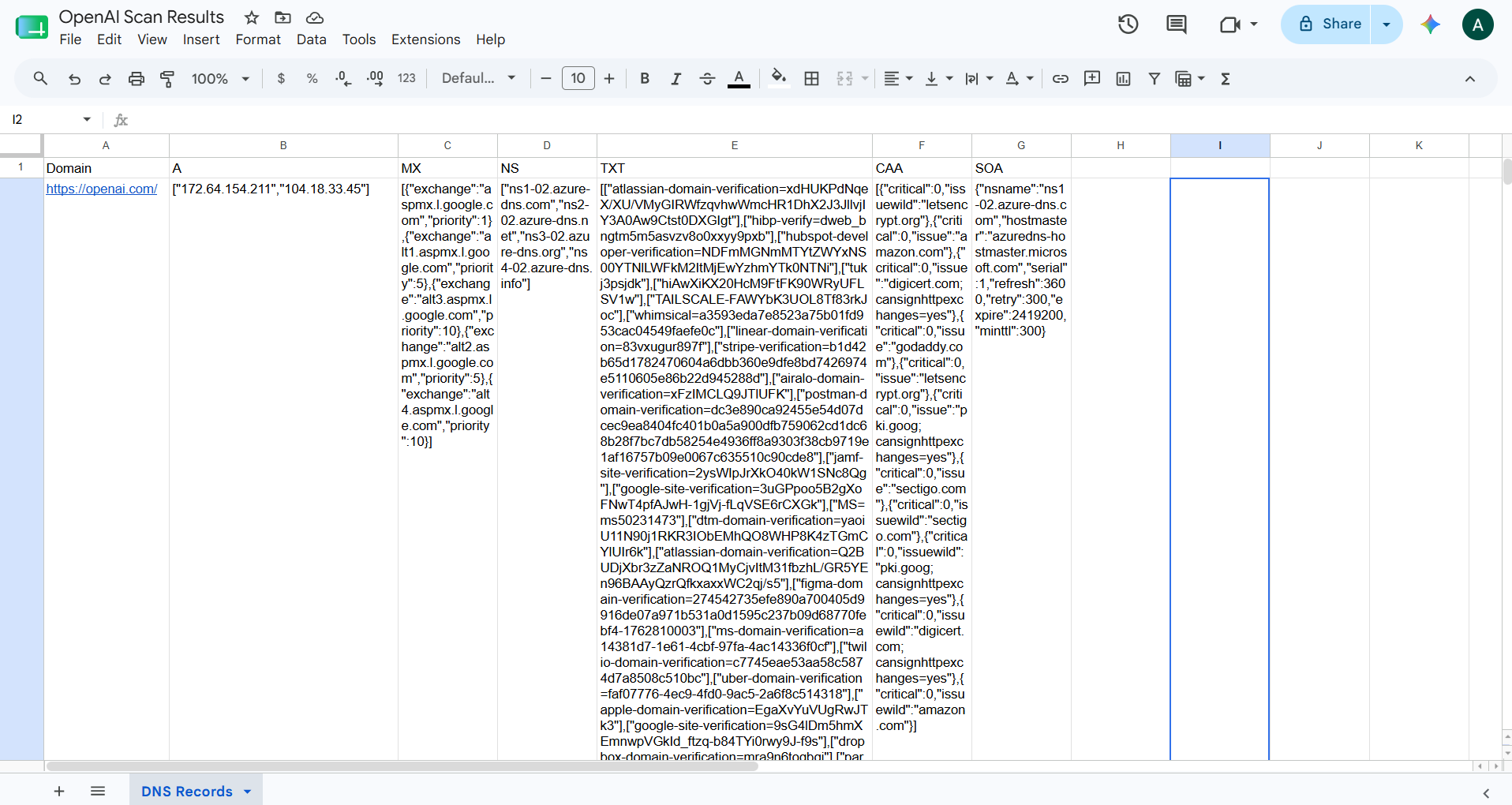Check the cloud save status icon
1512x805 pixels.
pyautogui.click(x=315, y=17)
